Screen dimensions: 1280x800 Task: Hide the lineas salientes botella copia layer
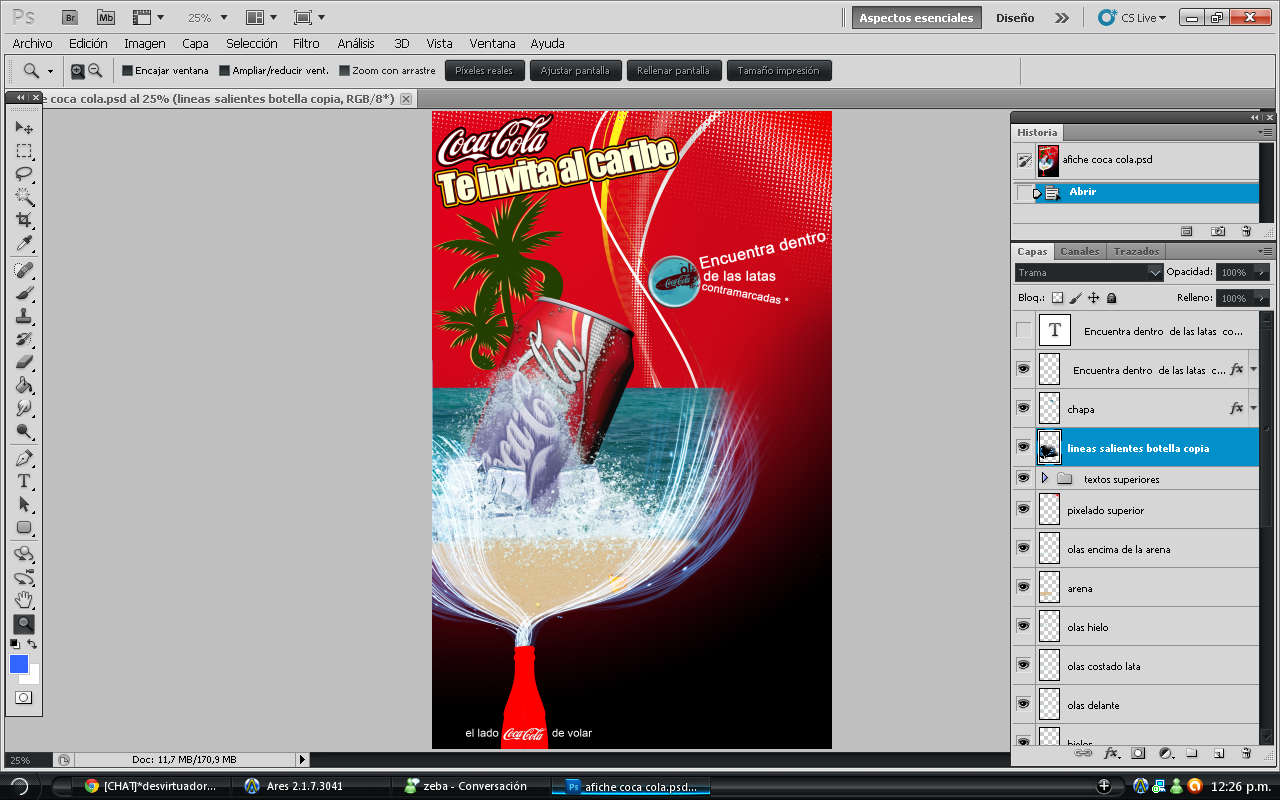point(1023,447)
